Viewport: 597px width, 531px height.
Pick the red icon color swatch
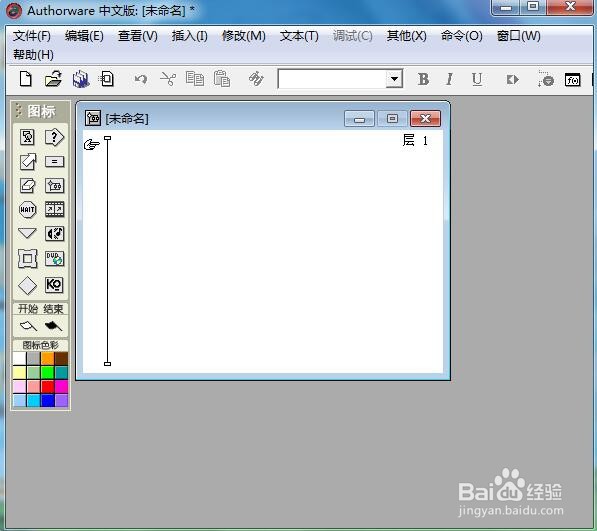48,386
